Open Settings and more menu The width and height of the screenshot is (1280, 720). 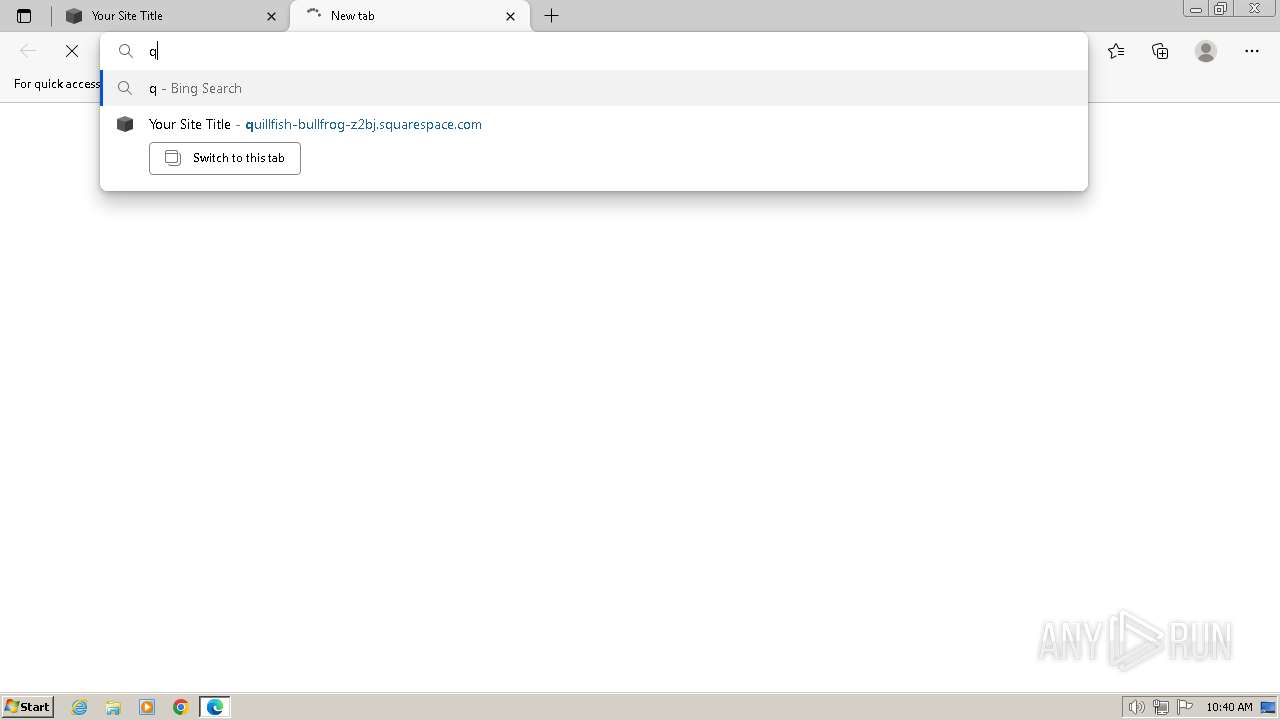(x=1252, y=51)
